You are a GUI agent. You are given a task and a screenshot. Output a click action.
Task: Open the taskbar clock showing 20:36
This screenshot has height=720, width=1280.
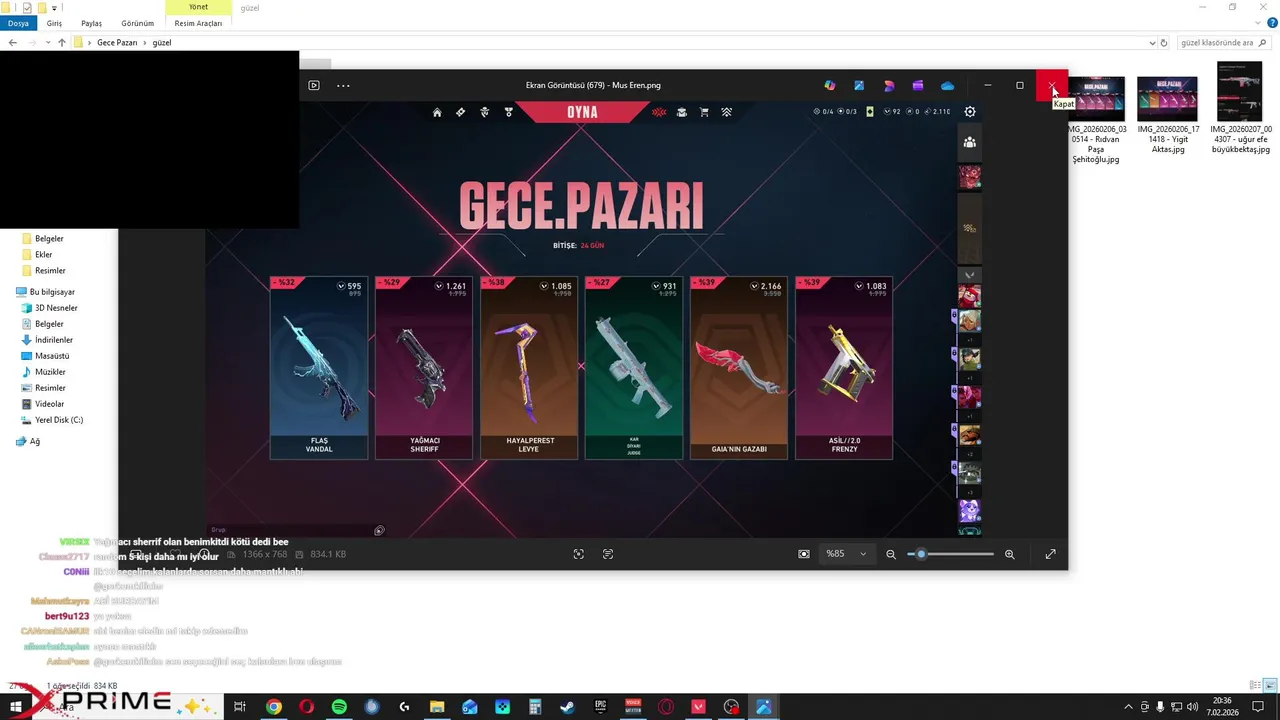1222,707
